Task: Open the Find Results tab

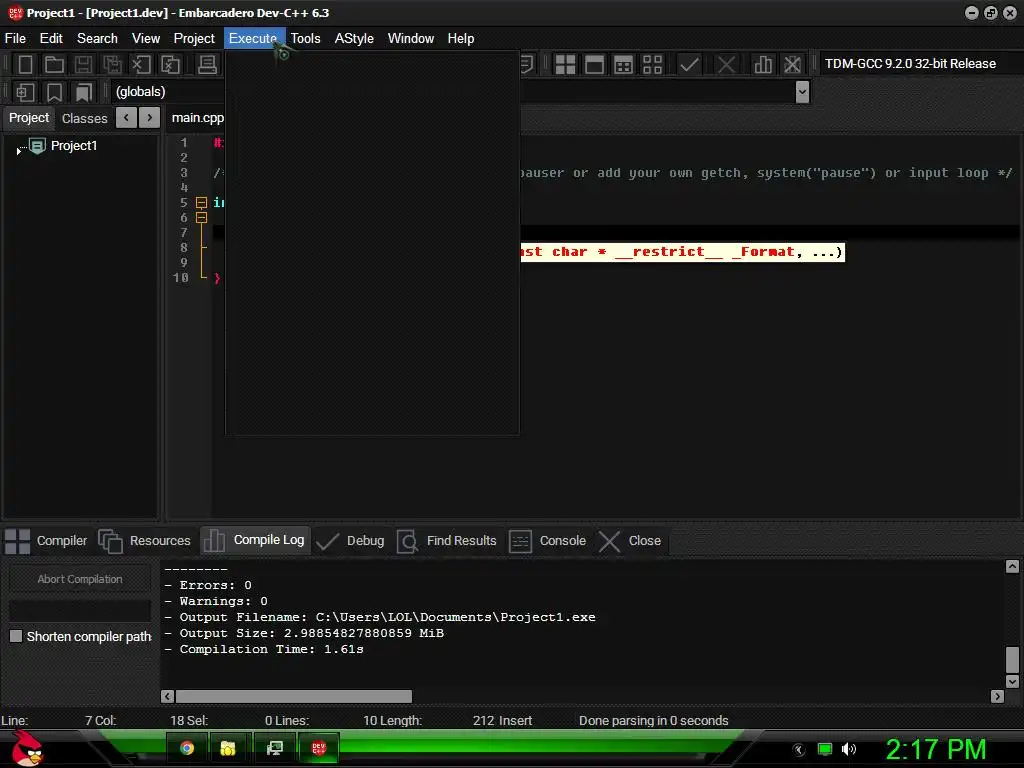Action: 447,541
